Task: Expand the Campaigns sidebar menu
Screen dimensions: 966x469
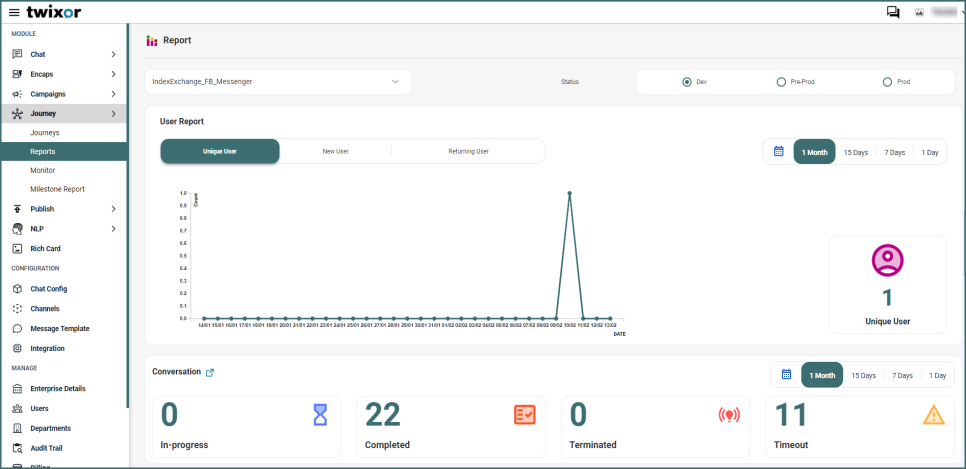Action: tap(113, 94)
